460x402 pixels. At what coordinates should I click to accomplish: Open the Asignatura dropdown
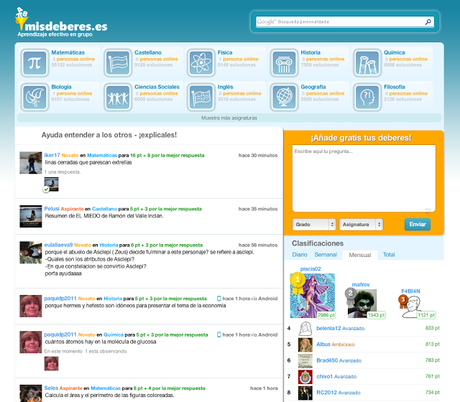(x=361, y=224)
